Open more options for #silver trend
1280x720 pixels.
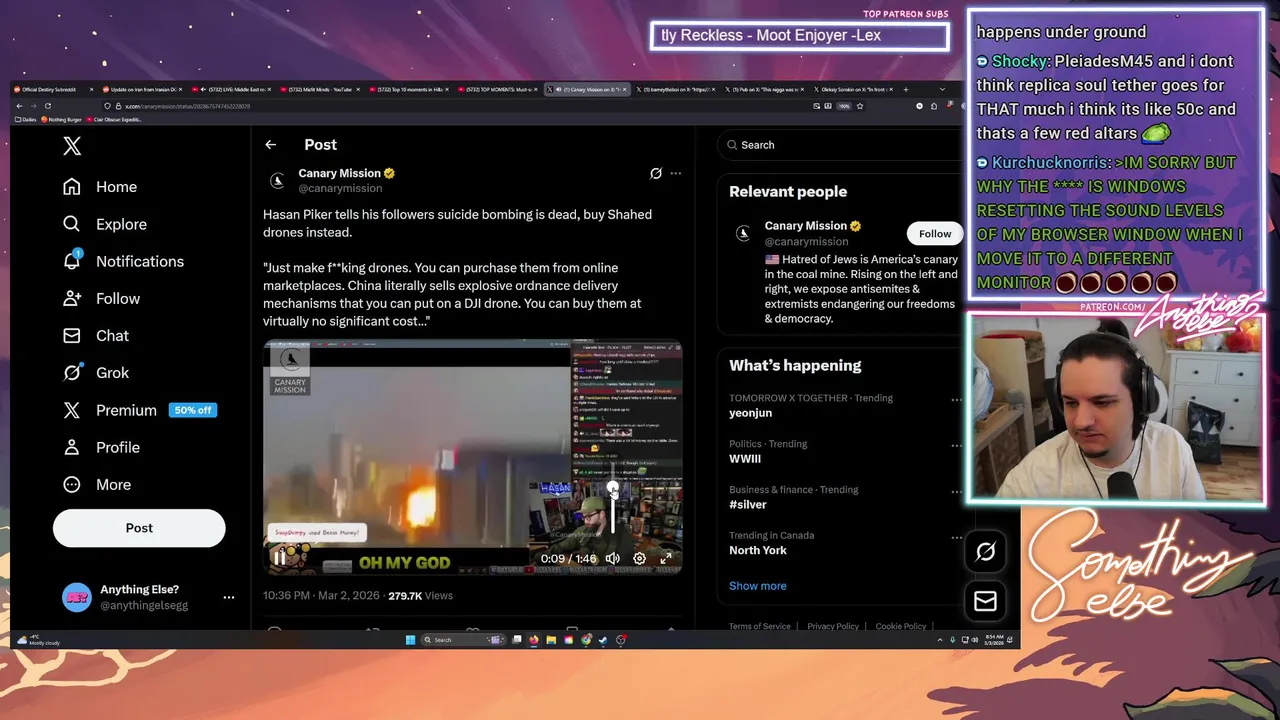(956, 491)
